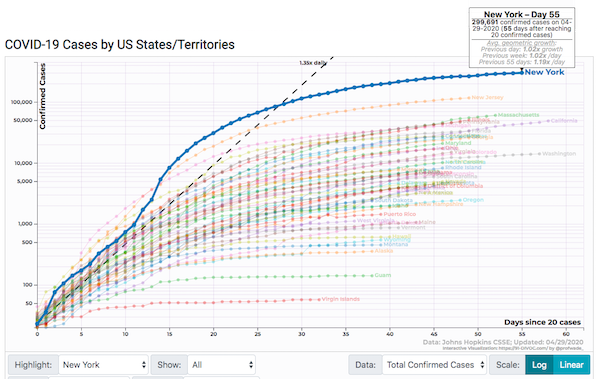Click the 5,000 y-axis tick label
600x379 pixels.
[x=25, y=181]
